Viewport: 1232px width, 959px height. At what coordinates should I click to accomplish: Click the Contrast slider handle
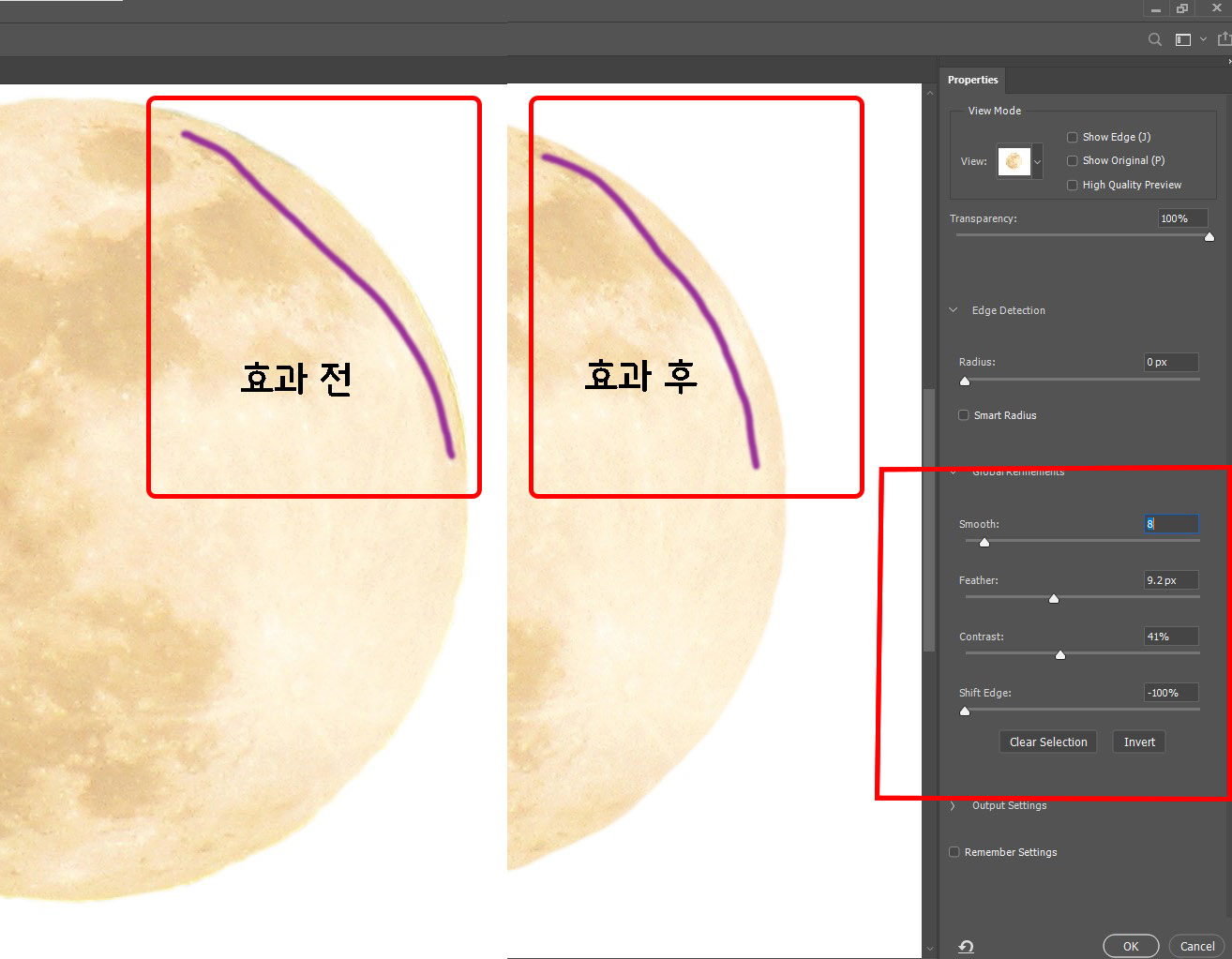tap(1060, 654)
